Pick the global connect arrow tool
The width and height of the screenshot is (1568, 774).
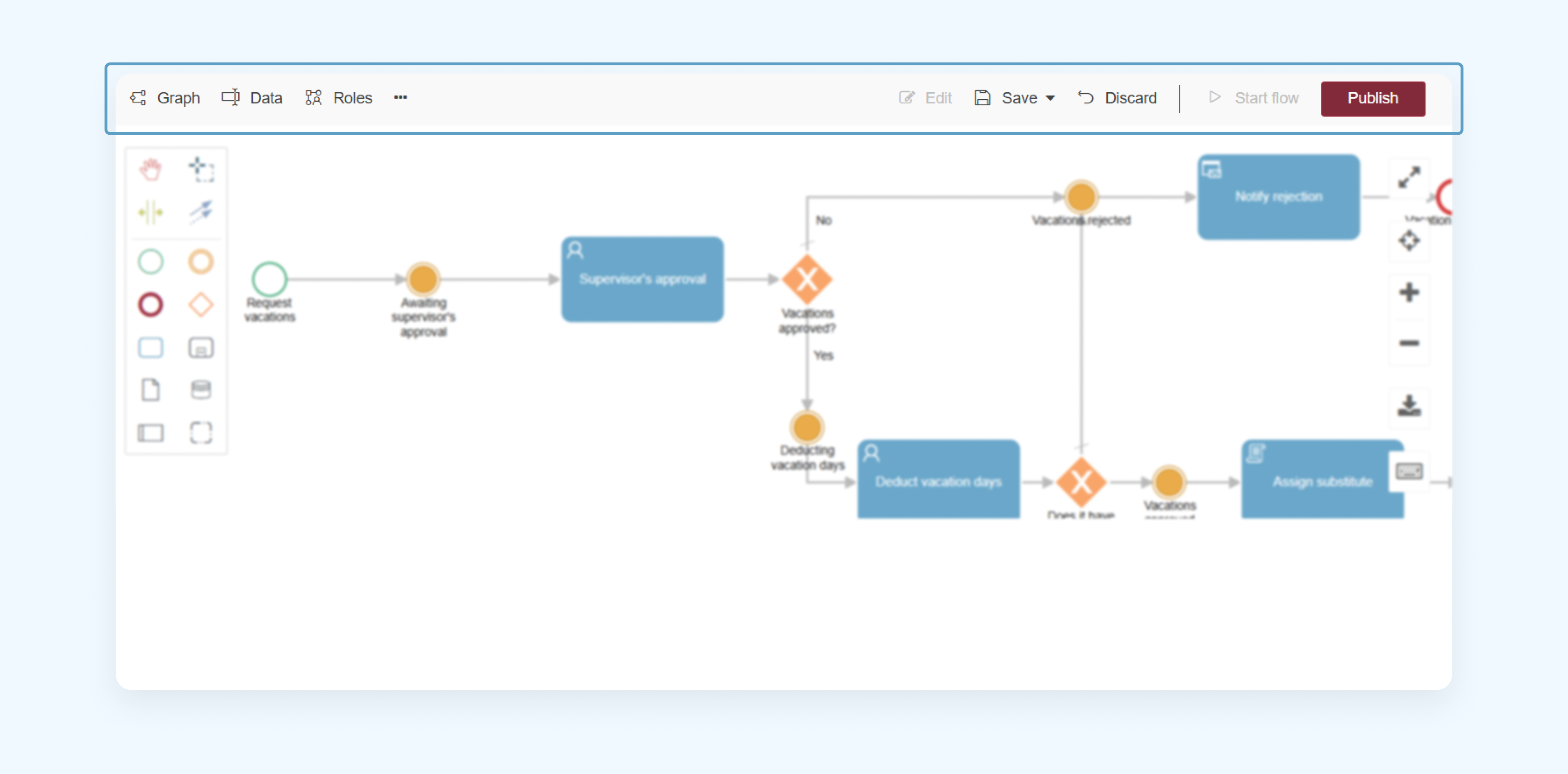click(x=201, y=212)
